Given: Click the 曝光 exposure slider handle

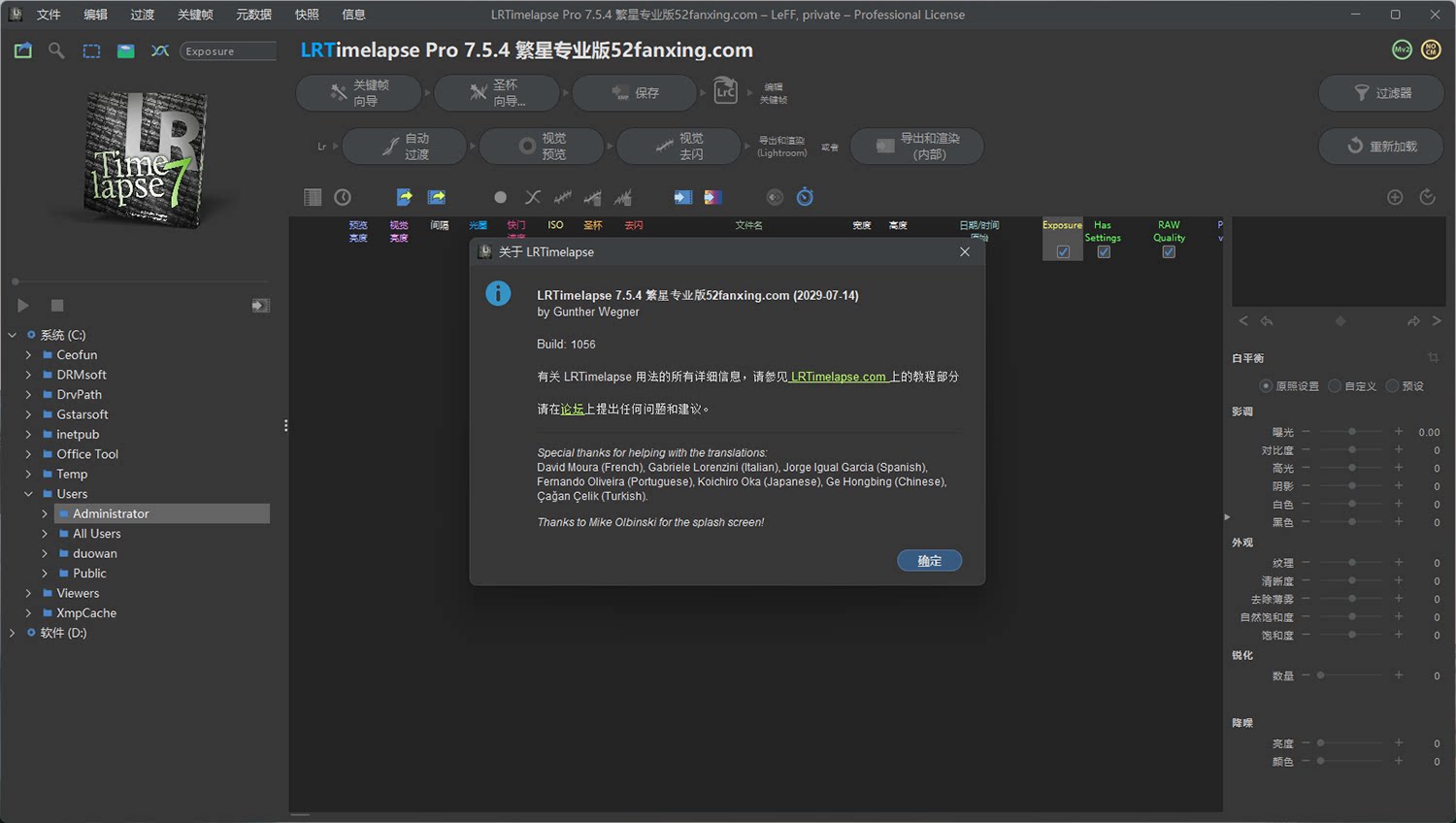Looking at the screenshot, I should pyautogui.click(x=1351, y=432).
